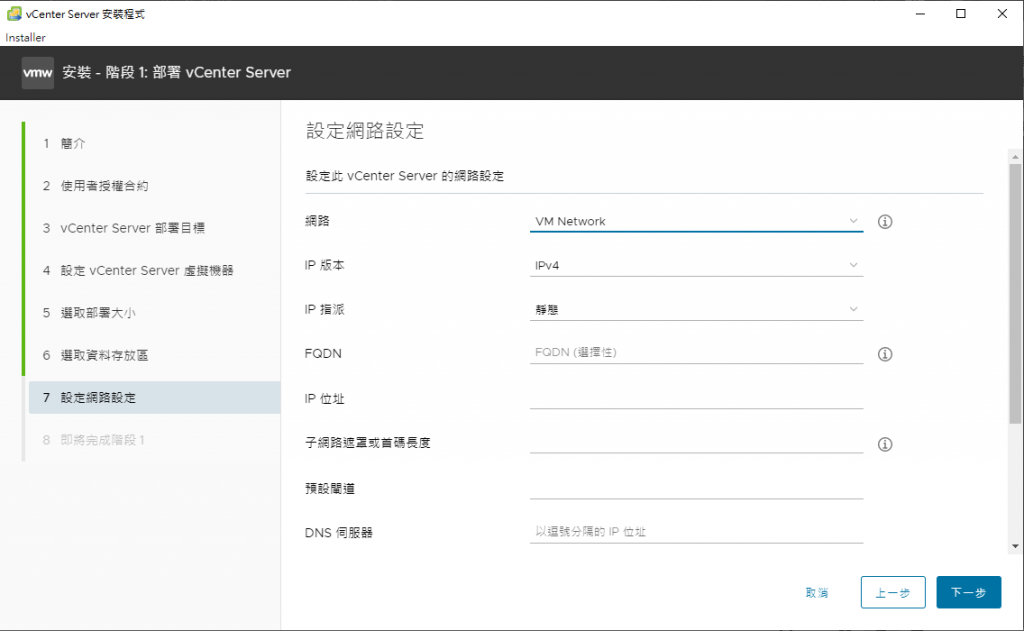Click vCenter Server installer title bar icon
Screen dimensions: 1024x631
click(14, 14)
